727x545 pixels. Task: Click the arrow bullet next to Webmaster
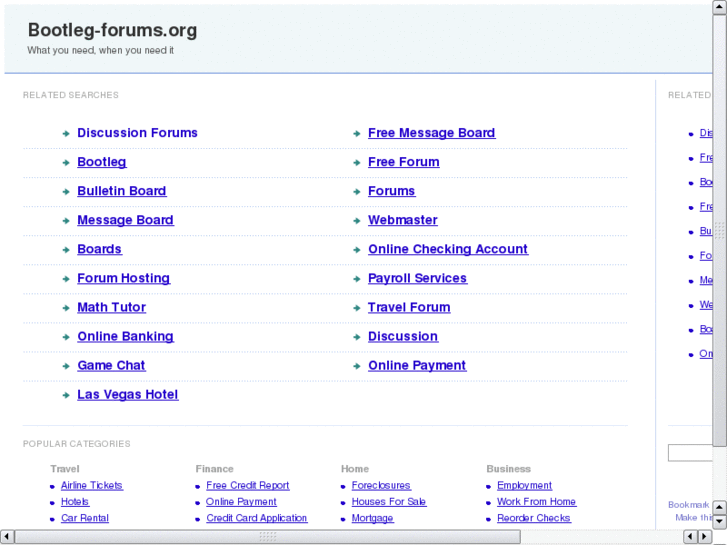(357, 221)
